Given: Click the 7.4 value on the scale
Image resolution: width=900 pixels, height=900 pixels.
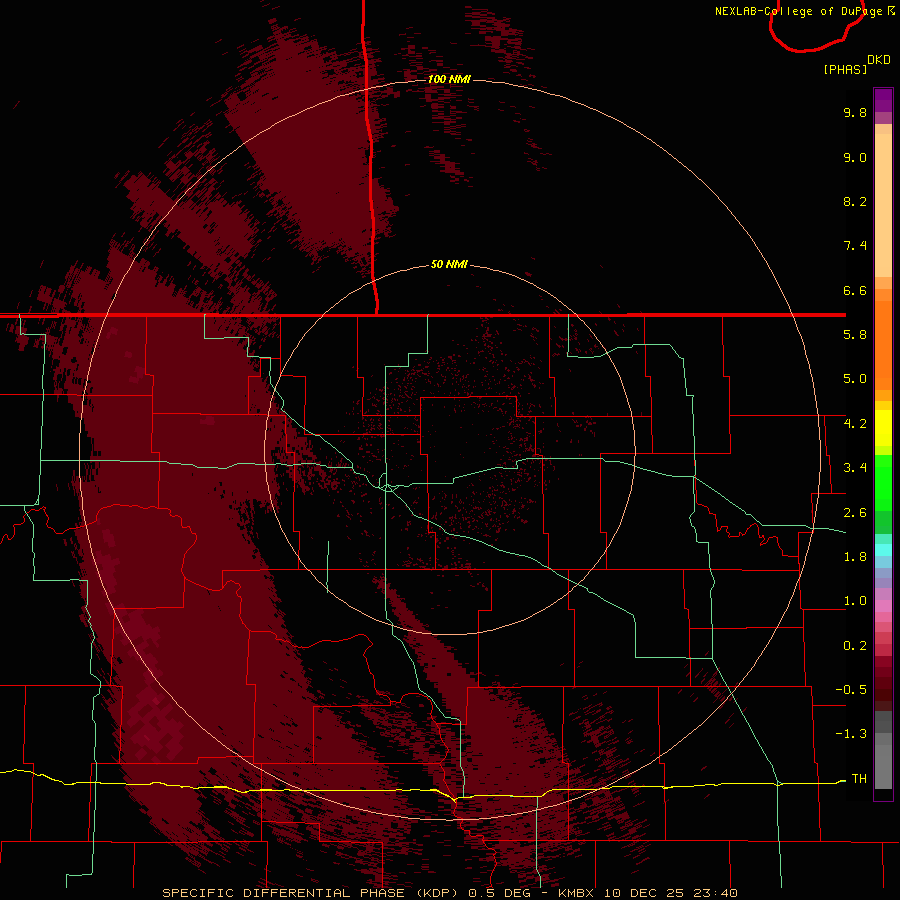Looking at the screenshot, I should [x=855, y=246].
